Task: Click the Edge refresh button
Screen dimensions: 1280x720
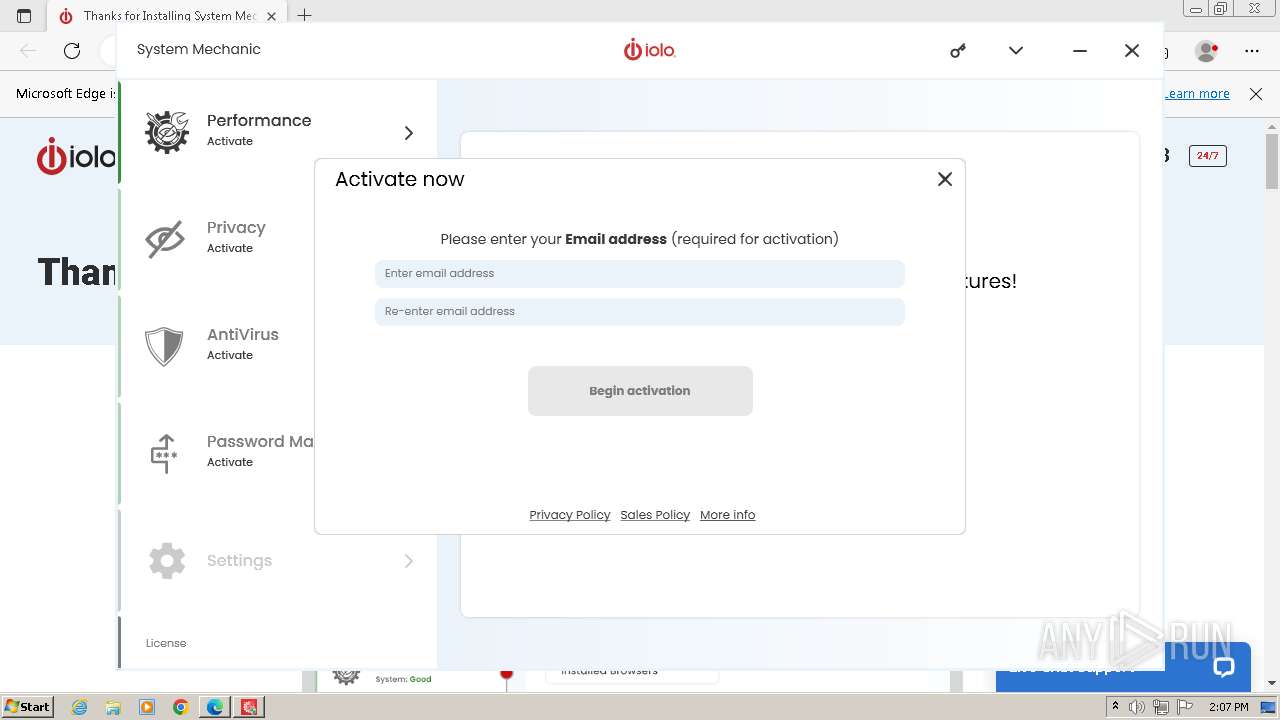Action: tap(72, 50)
